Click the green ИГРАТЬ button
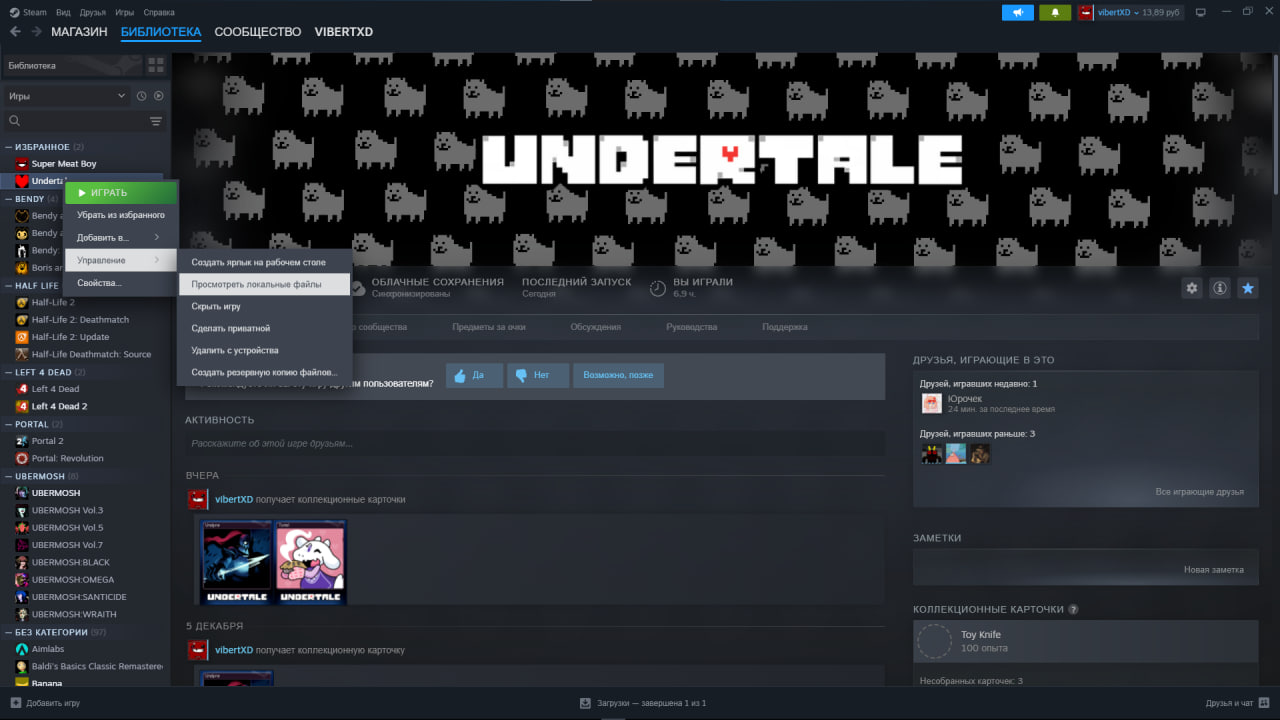 point(120,192)
